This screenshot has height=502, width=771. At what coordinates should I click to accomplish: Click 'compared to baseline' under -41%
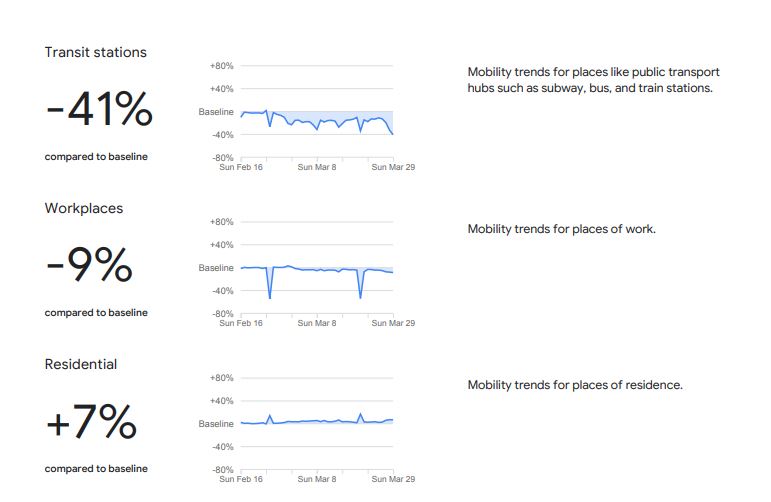click(96, 156)
